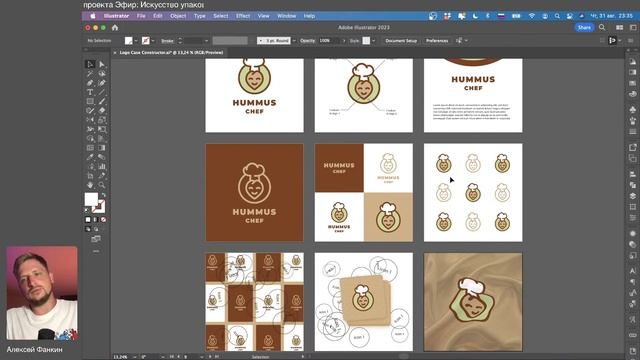Select the Line Segment tool
This screenshot has height=360, width=640.
(x=102, y=92)
